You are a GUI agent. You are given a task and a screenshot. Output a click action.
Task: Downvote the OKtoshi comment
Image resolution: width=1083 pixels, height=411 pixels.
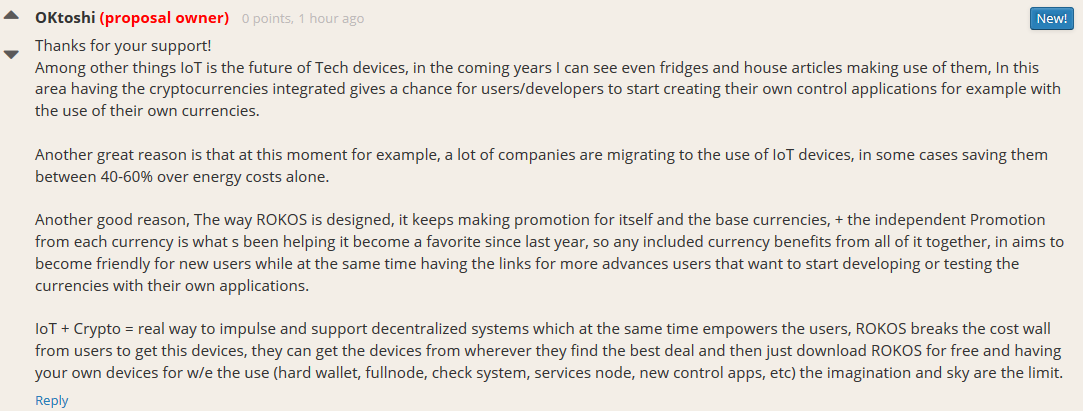pos(11,55)
